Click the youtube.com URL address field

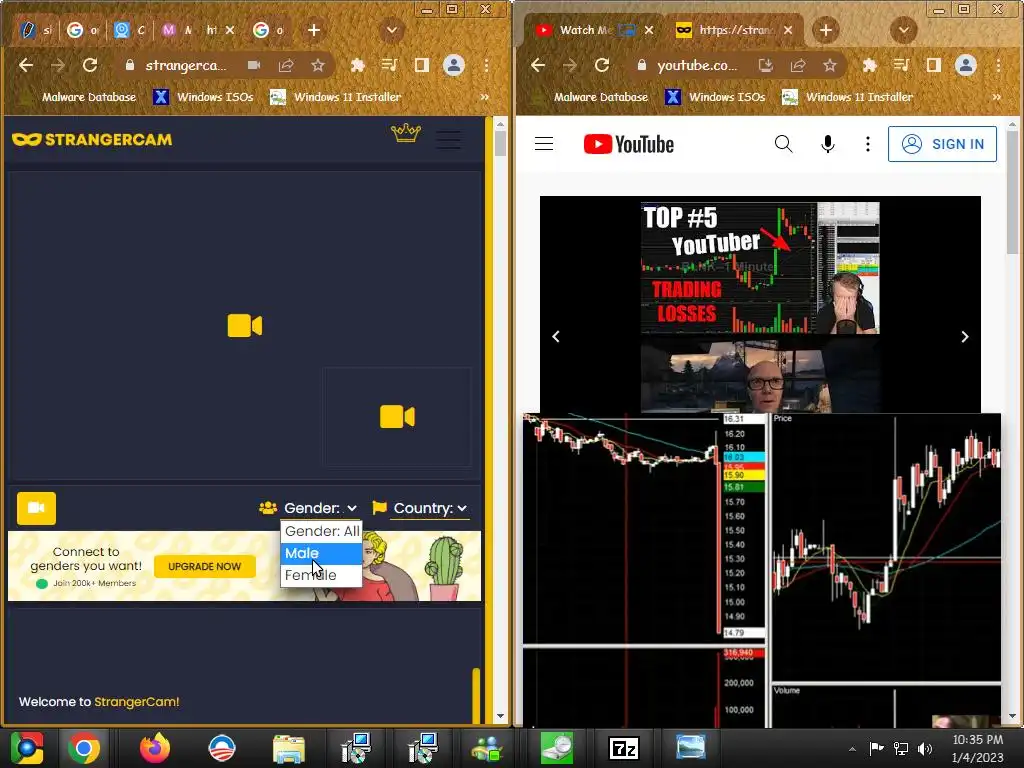[x=697, y=65]
